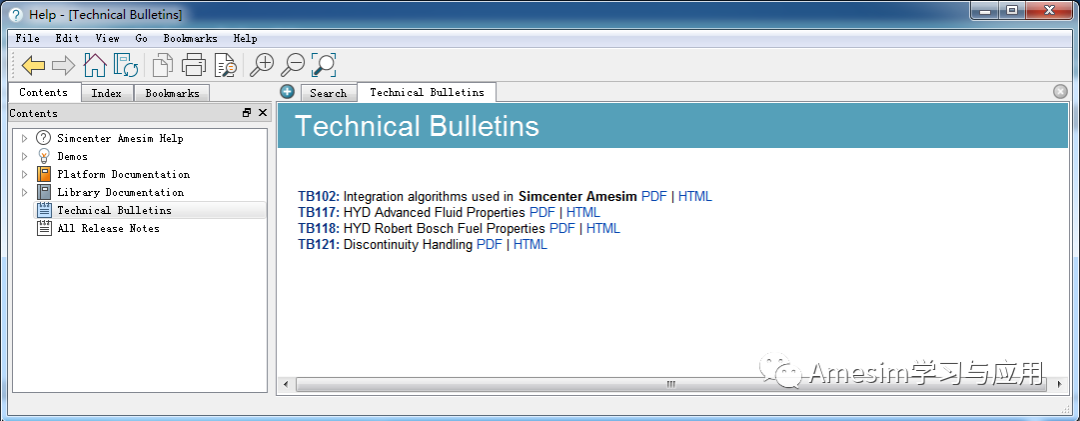Click the Library Documentation gray book icon
Image resolution: width=1080 pixels, height=421 pixels.
pyautogui.click(x=44, y=192)
